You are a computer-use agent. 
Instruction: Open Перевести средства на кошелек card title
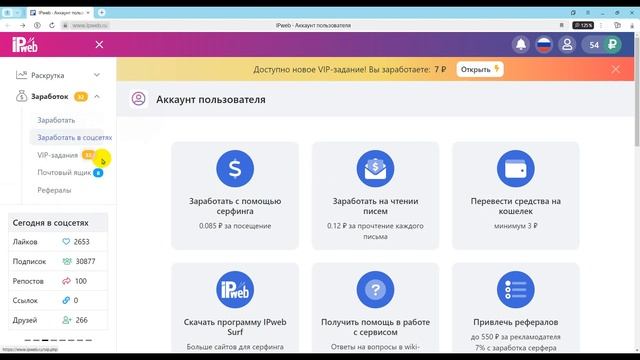click(516, 206)
